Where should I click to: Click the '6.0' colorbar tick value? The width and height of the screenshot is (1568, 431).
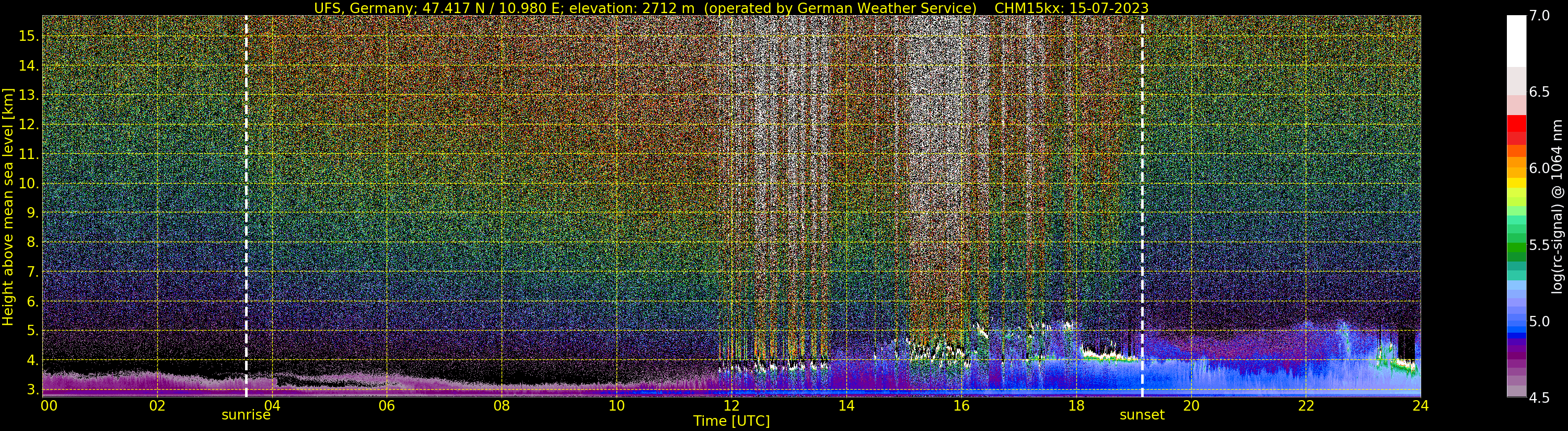tap(1540, 168)
